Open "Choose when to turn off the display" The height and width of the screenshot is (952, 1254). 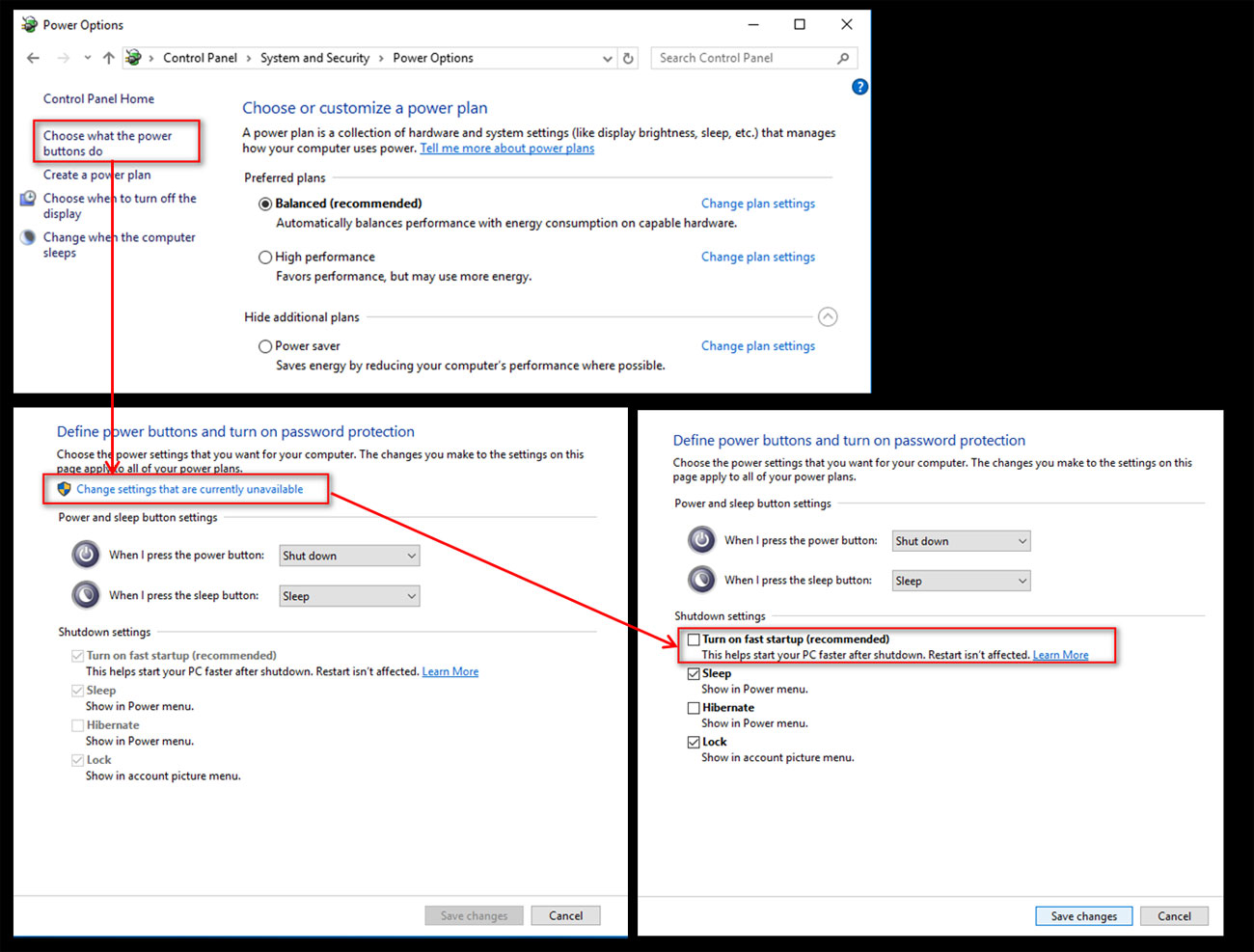click(x=120, y=205)
